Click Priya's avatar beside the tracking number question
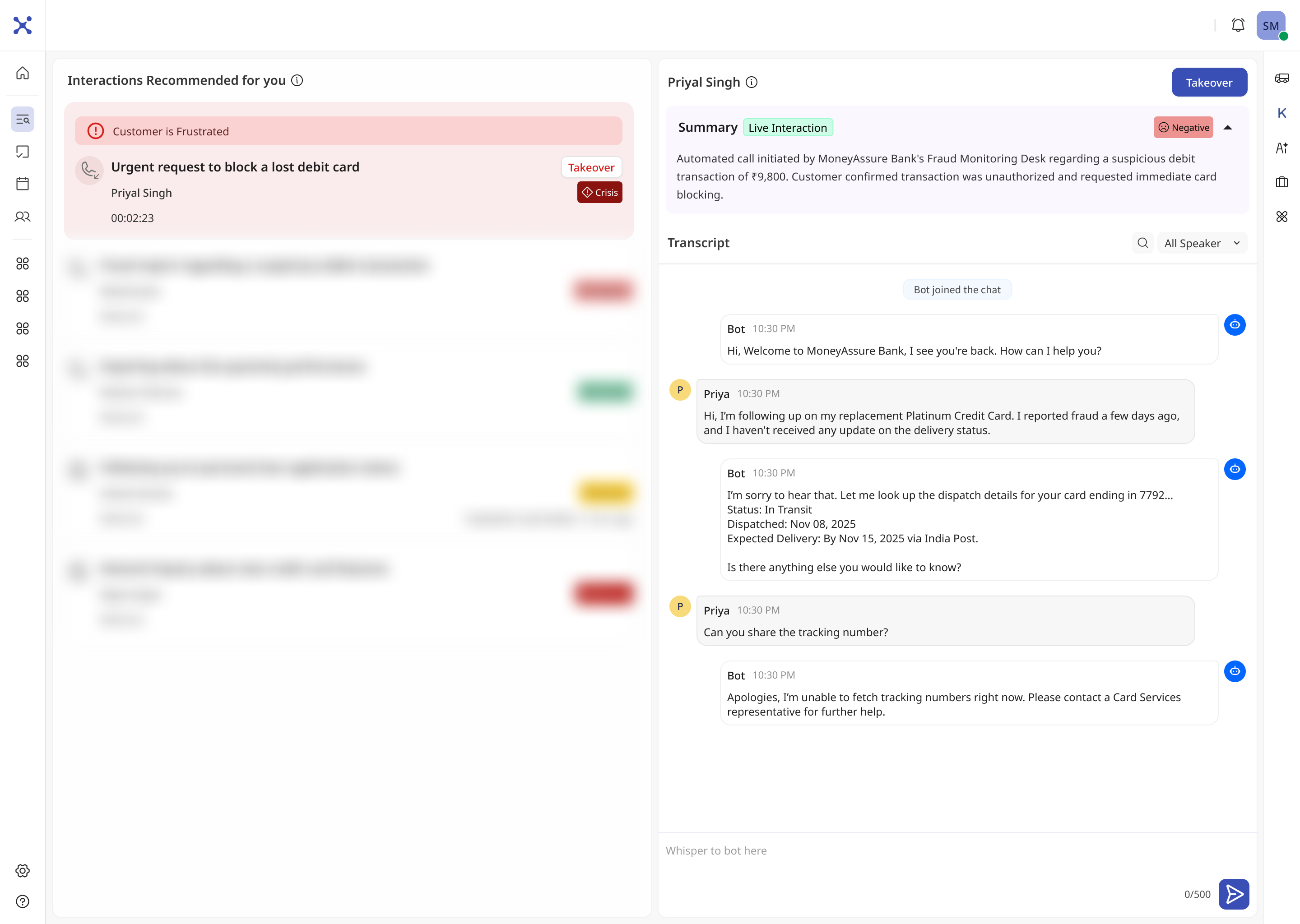Viewport: 1300px width, 924px height. point(680,606)
